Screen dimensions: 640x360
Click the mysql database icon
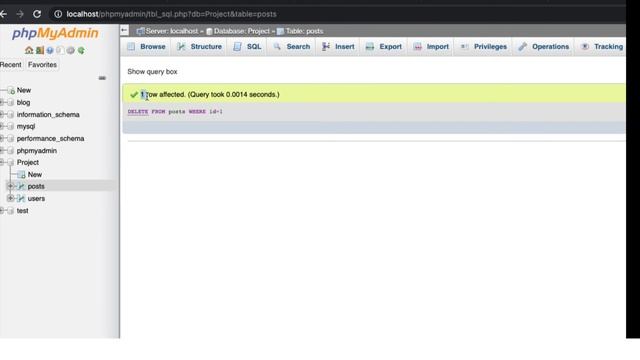click(11, 127)
